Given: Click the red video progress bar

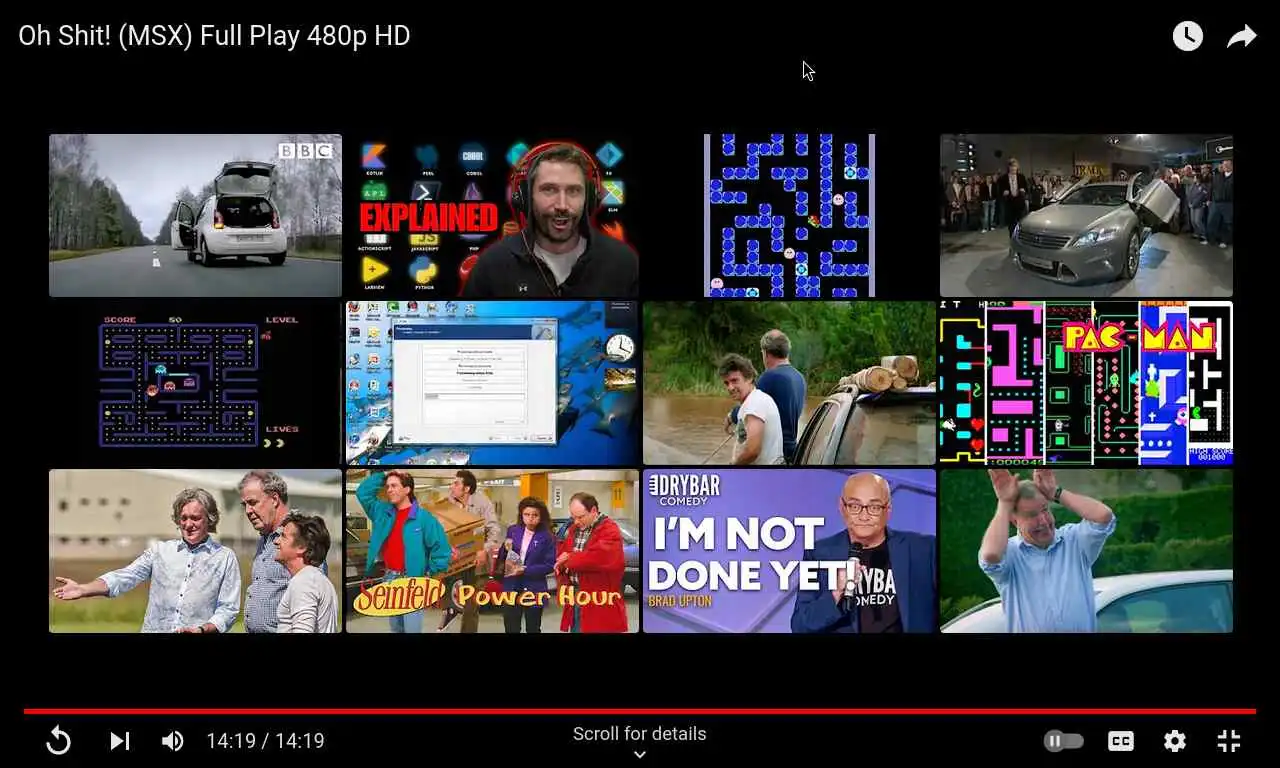Looking at the screenshot, I should pyautogui.click(x=640, y=711).
